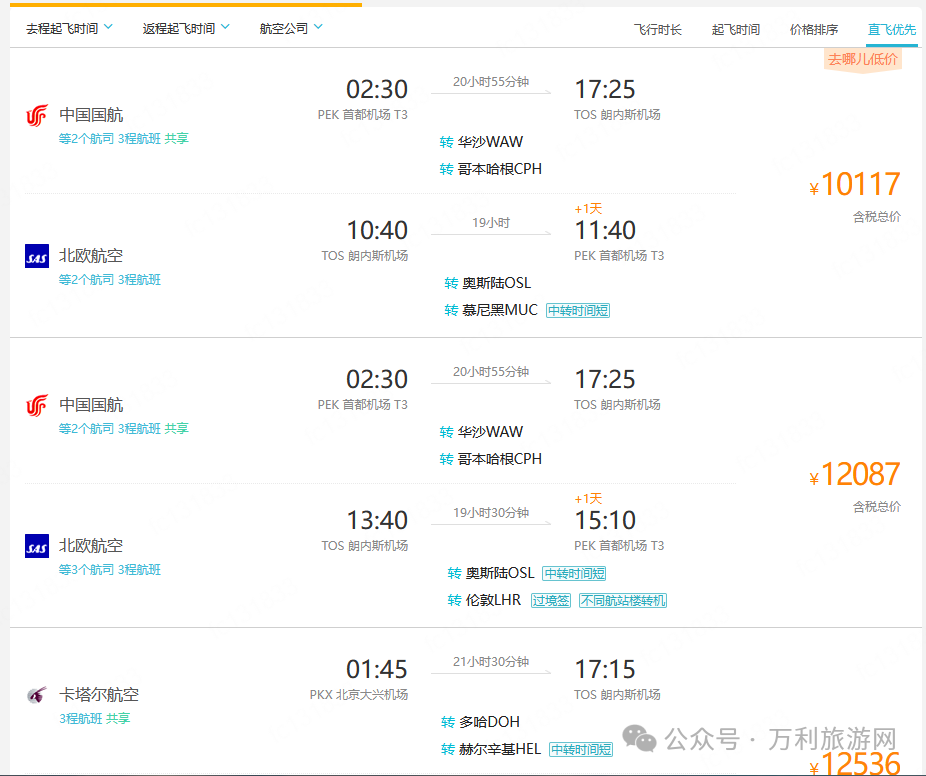Select the 直飞优先 sort tab
Image resolution: width=926 pixels, height=776 pixels.
pos(892,30)
